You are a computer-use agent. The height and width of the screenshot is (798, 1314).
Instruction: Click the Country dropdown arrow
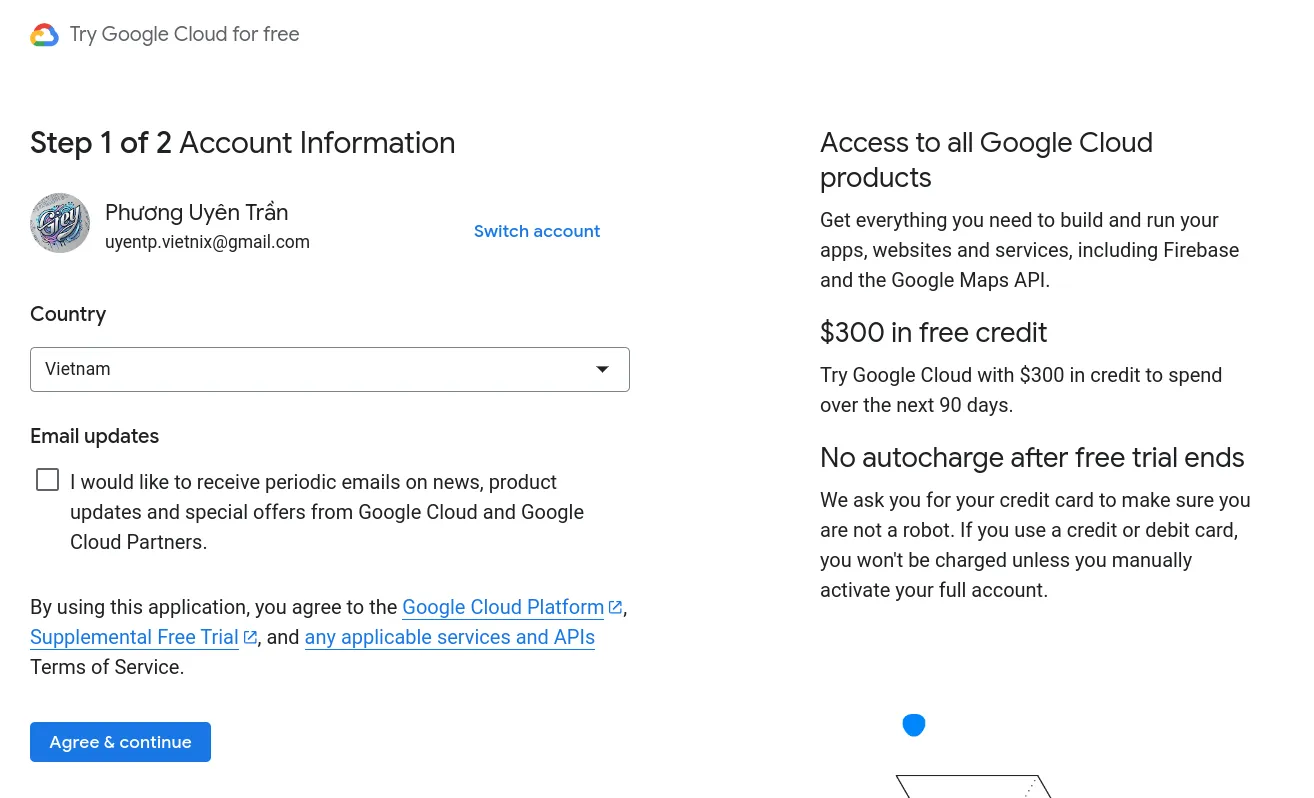click(x=602, y=369)
